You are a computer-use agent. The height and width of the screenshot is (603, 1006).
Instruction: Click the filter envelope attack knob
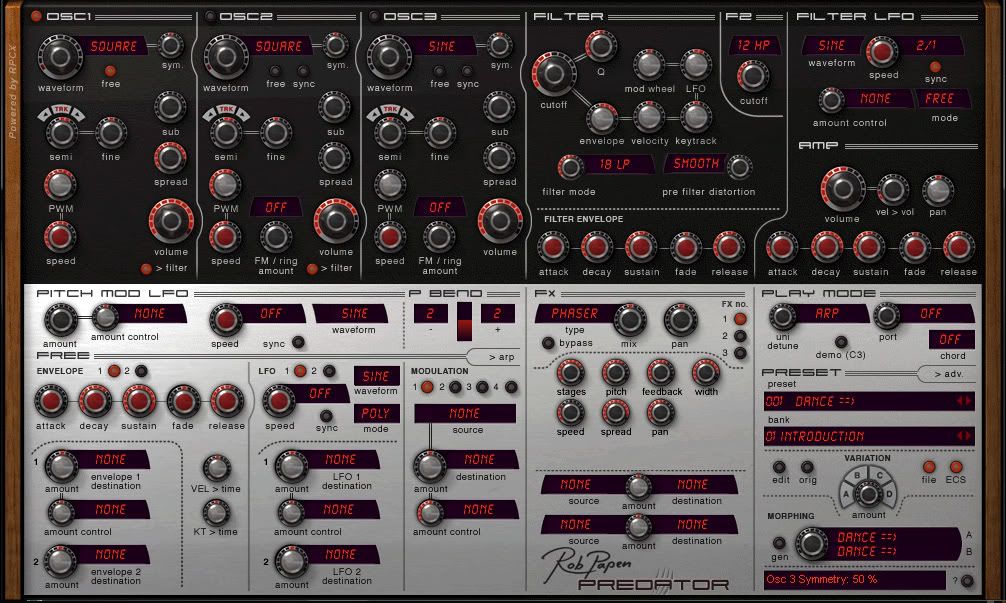(553, 248)
